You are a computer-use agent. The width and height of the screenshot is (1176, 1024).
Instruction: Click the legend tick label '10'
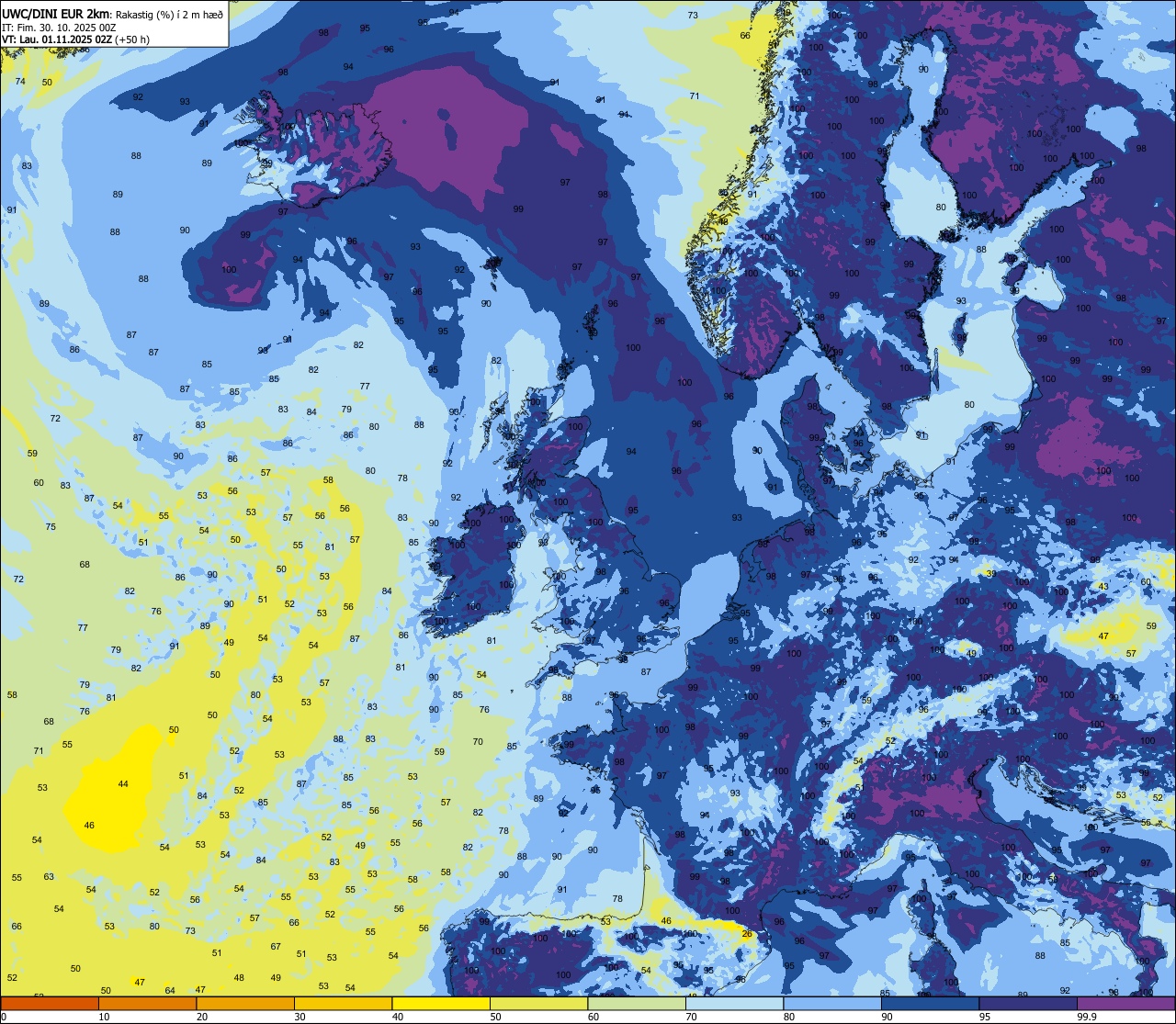pos(104,1016)
